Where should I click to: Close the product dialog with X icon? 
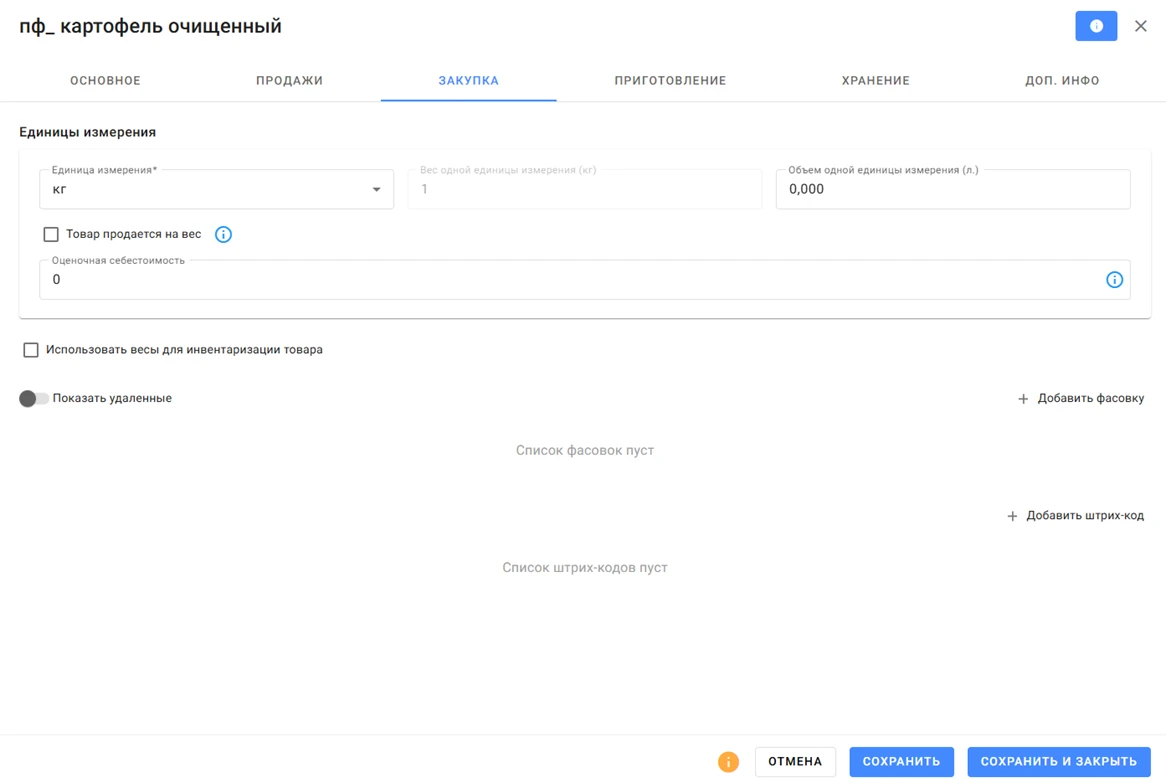[x=1141, y=26]
